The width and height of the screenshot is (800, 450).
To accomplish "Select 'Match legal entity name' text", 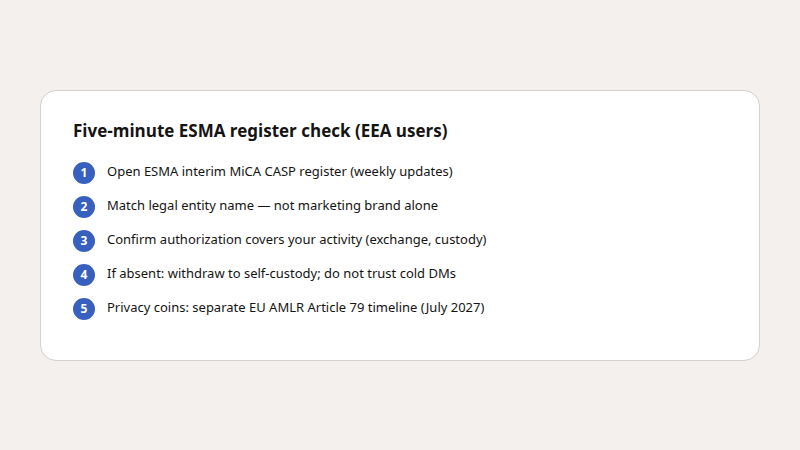I will 180,206.
